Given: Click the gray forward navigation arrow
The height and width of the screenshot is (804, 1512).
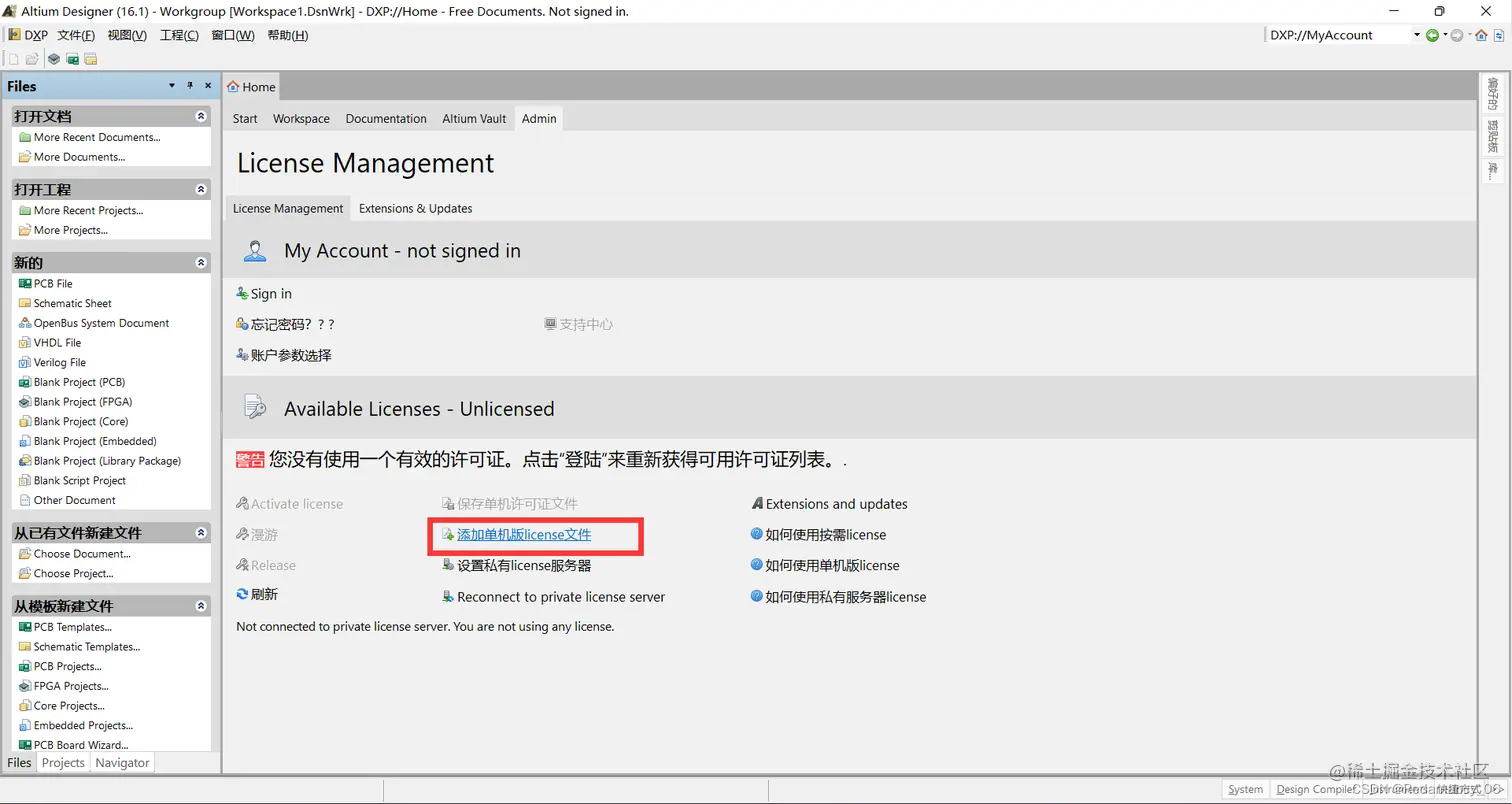Looking at the screenshot, I should pos(1456,35).
